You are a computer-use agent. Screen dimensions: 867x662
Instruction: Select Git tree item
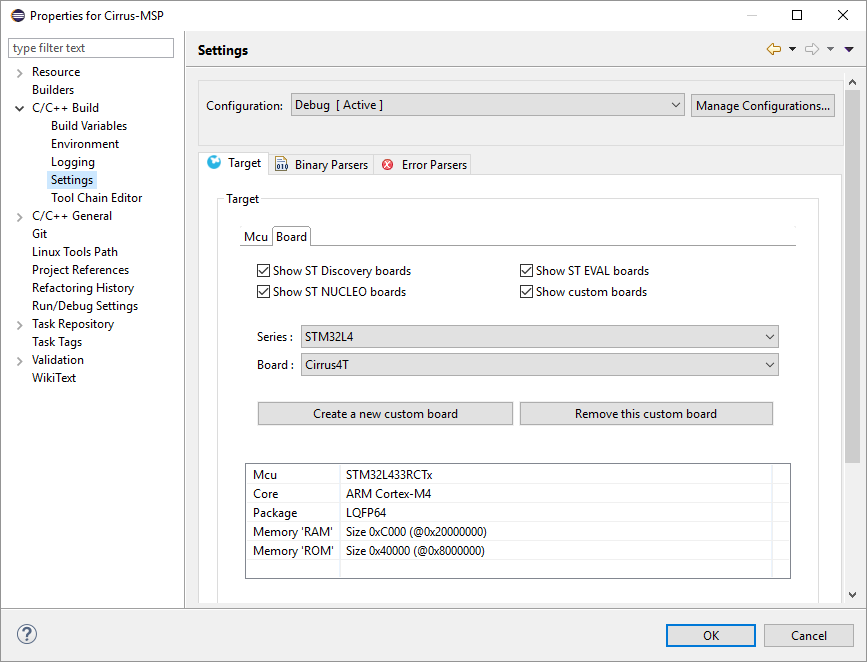(39, 234)
